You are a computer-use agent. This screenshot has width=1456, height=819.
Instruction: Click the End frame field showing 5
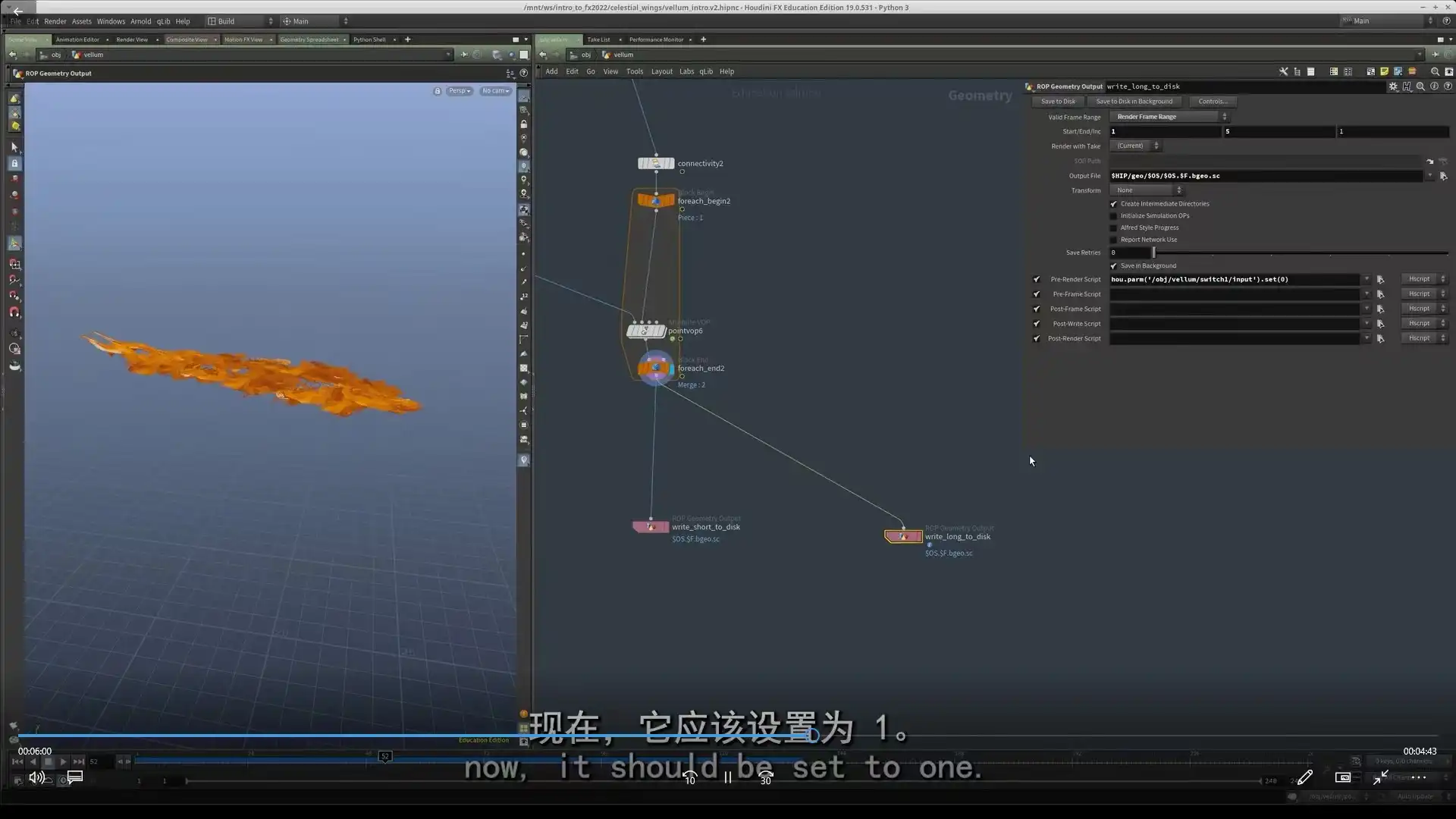[1279, 132]
